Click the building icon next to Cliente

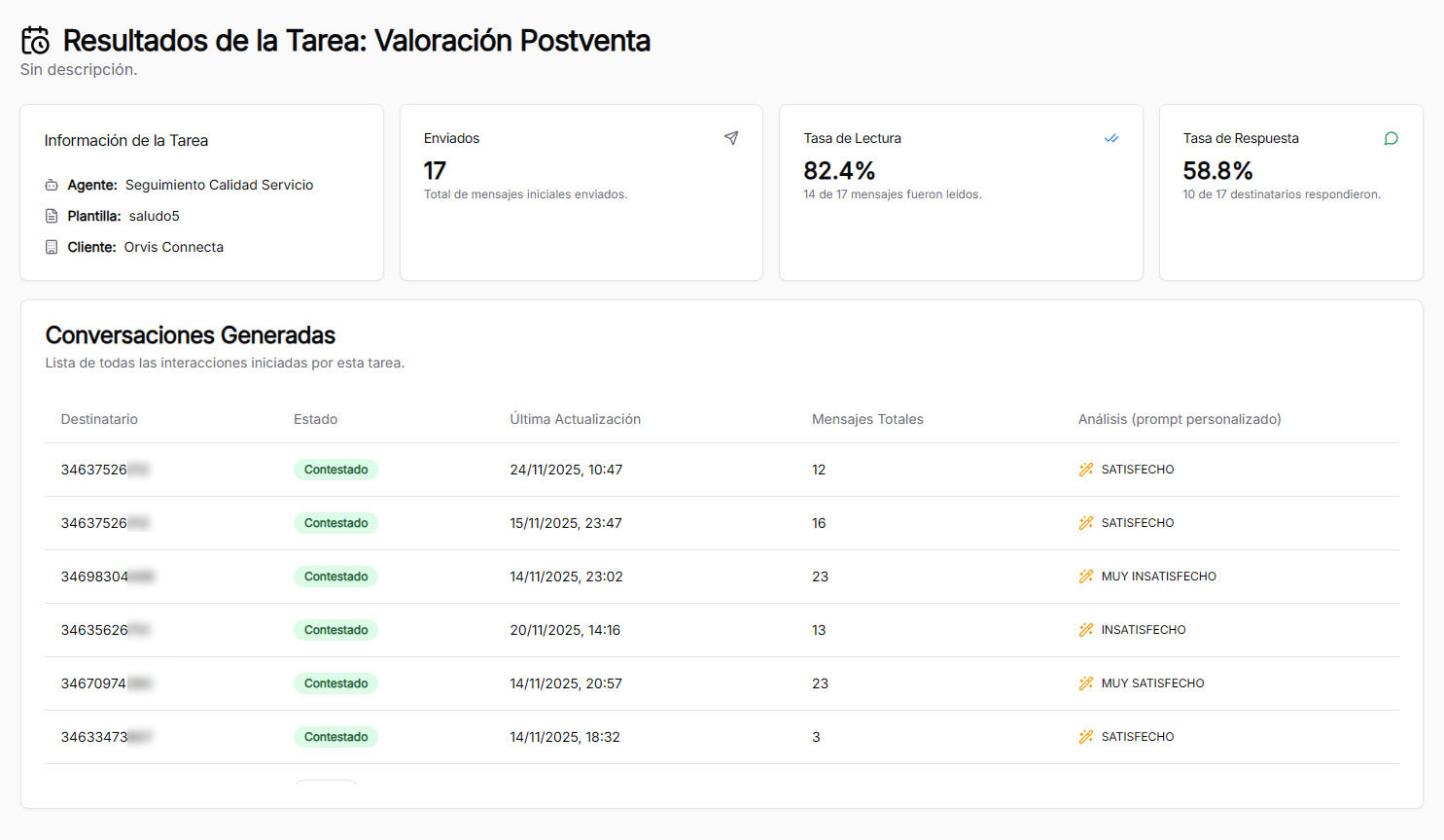pyautogui.click(x=52, y=247)
